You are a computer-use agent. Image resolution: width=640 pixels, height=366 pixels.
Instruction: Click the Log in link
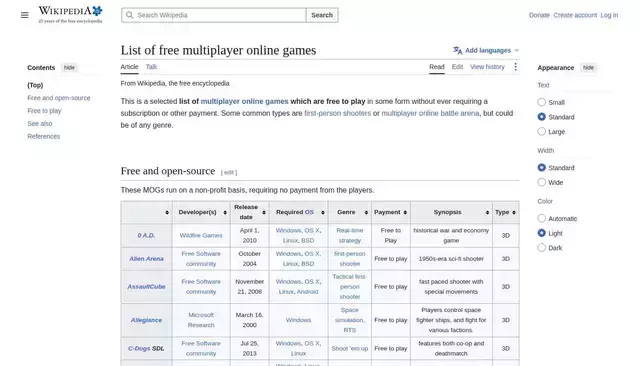[609, 15]
